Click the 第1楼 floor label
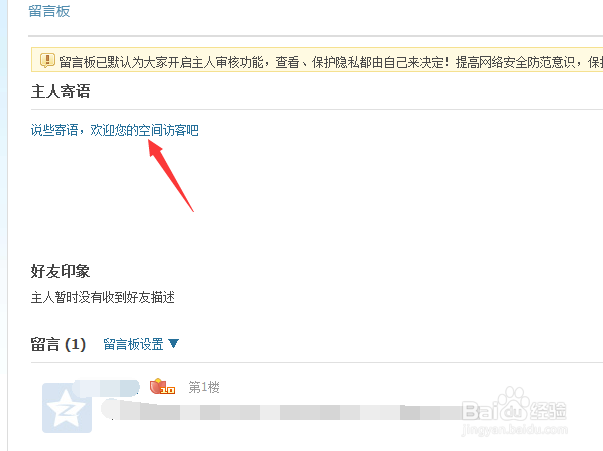This screenshot has width=603, height=451. [x=204, y=387]
